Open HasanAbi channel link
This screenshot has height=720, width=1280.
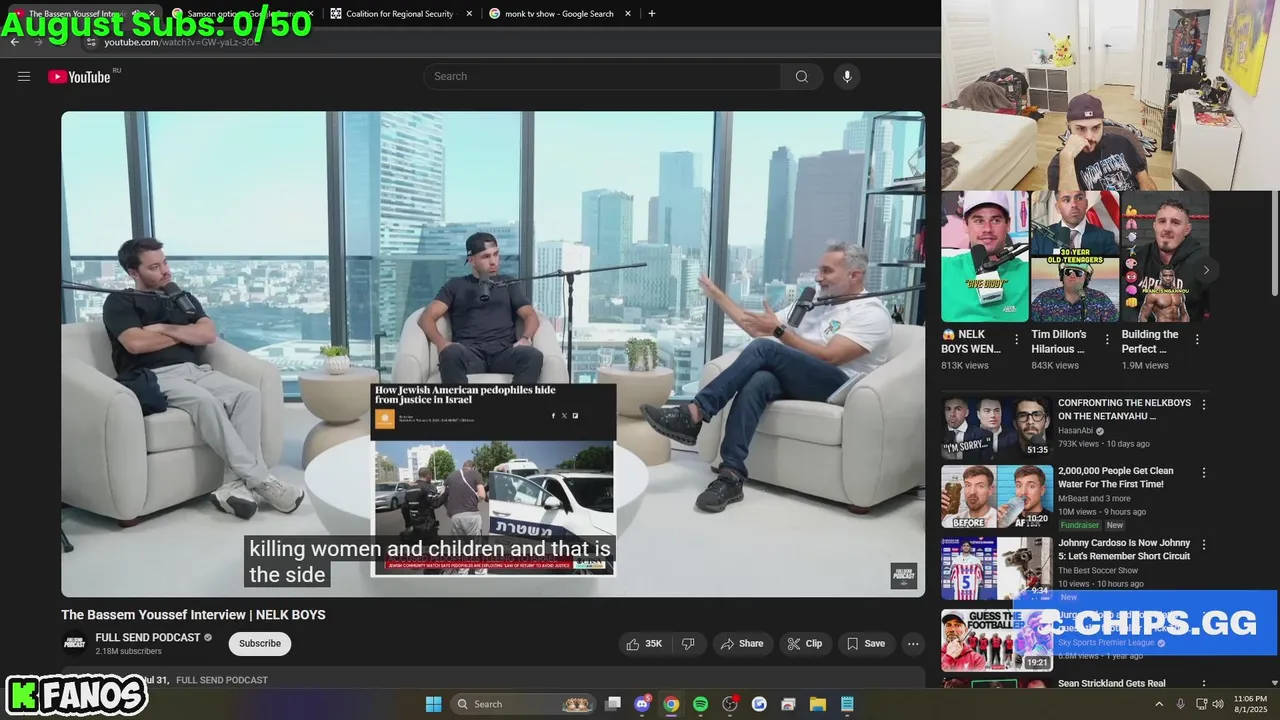point(1076,431)
